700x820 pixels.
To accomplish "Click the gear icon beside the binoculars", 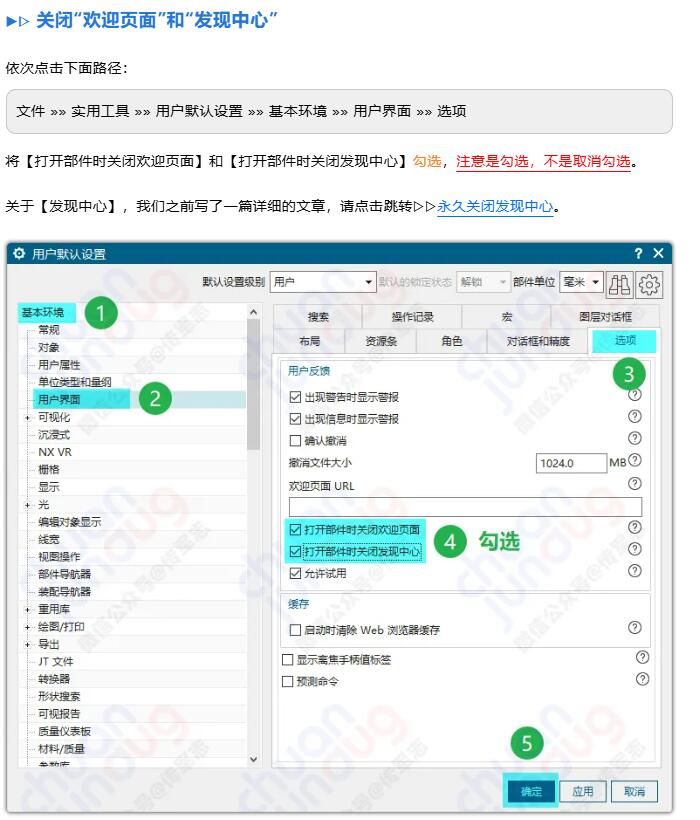I will pos(650,283).
